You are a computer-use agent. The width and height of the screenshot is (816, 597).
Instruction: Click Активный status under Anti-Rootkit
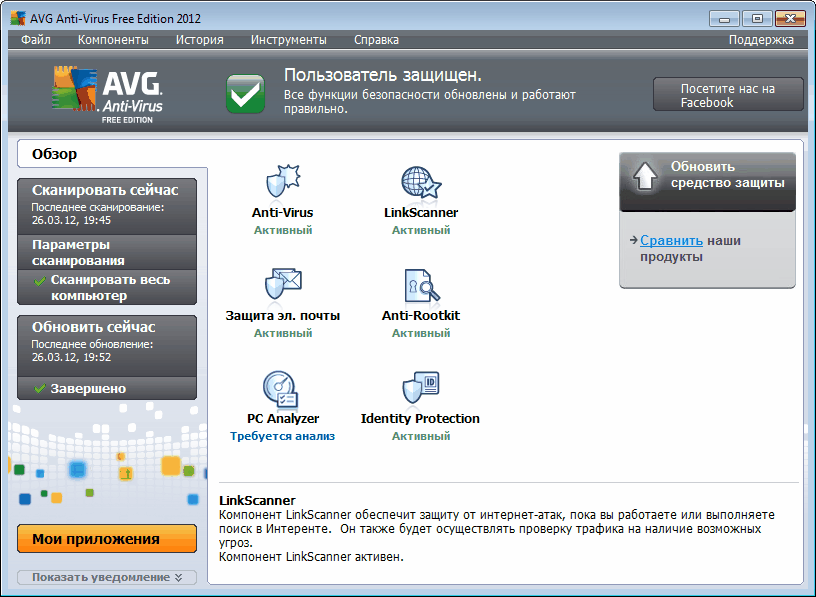pyautogui.click(x=421, y=333)
